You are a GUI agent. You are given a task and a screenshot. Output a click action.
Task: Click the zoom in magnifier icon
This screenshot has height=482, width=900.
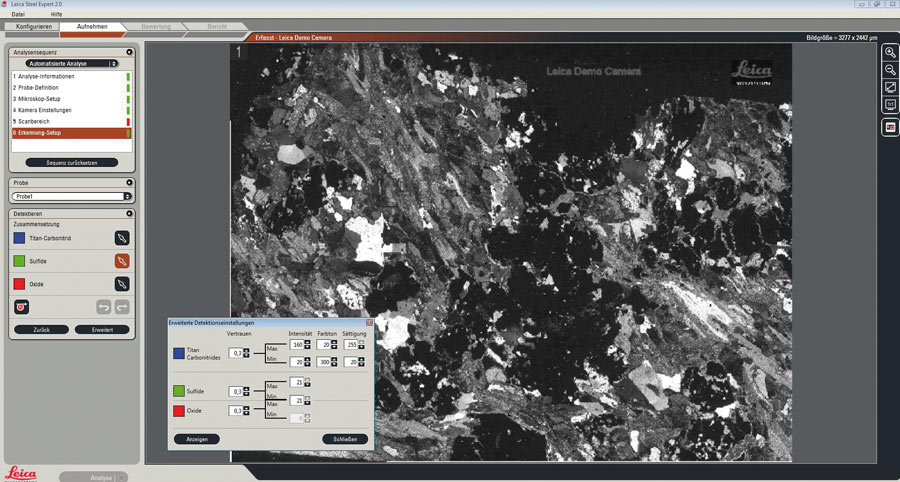tap(890, 52)
